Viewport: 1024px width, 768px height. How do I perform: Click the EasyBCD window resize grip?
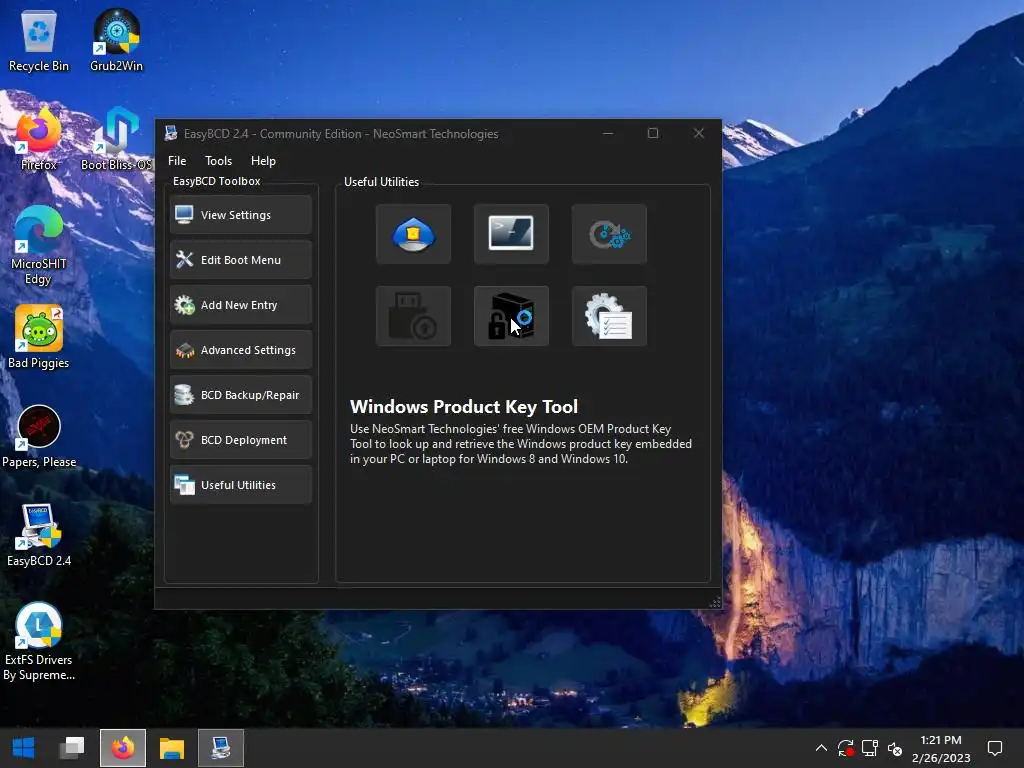pyautogui.click(x=715, y=602)
